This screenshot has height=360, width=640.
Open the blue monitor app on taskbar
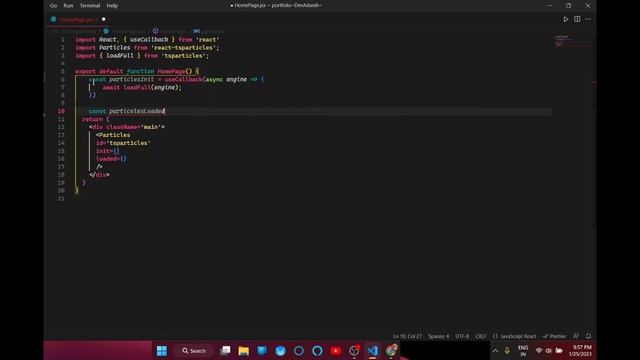tap(262, 351)
